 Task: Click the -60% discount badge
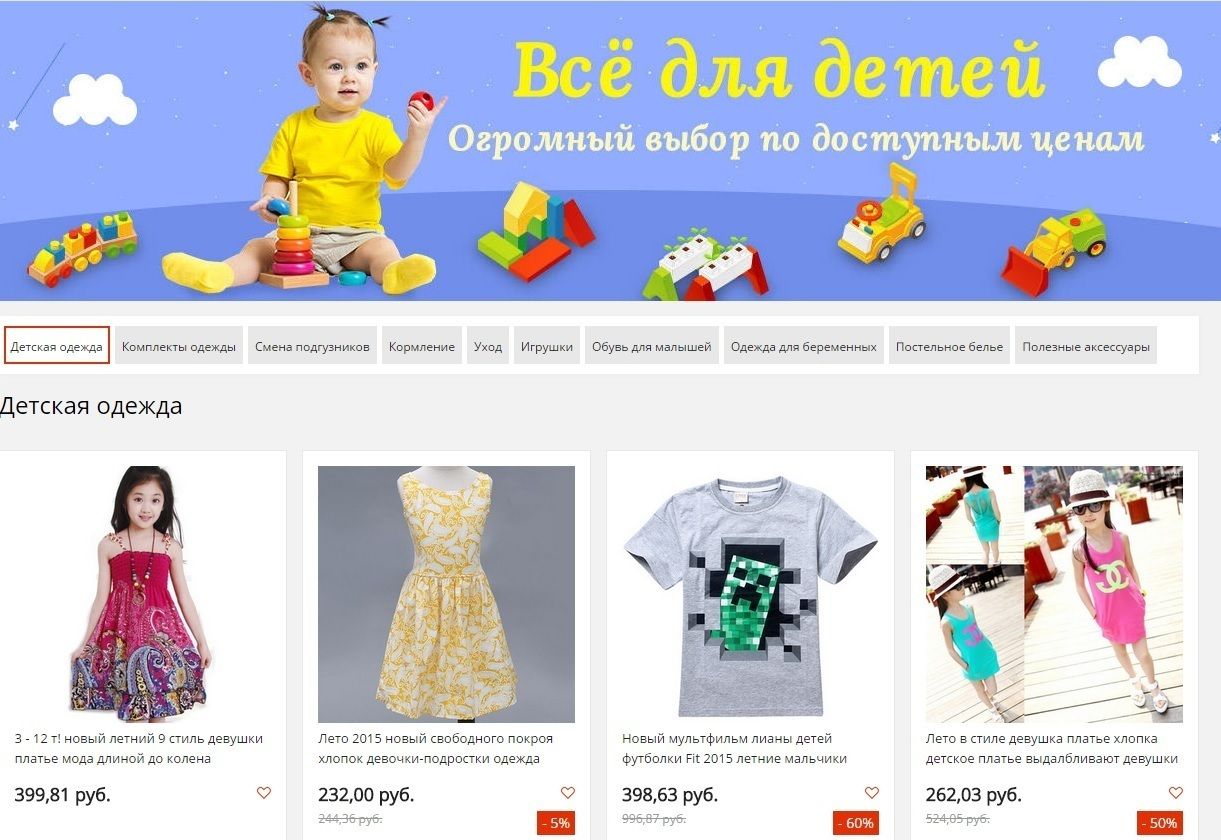tap(856, 824)
